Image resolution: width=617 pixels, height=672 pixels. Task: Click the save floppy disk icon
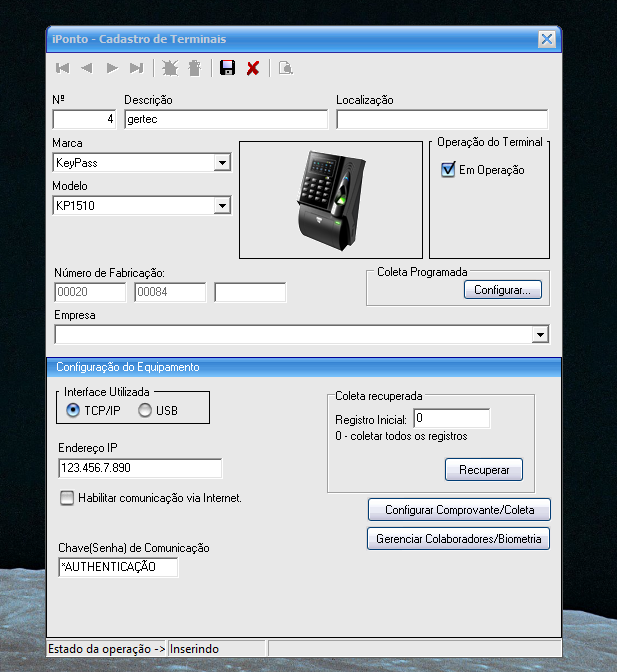(x=227, y=68)
